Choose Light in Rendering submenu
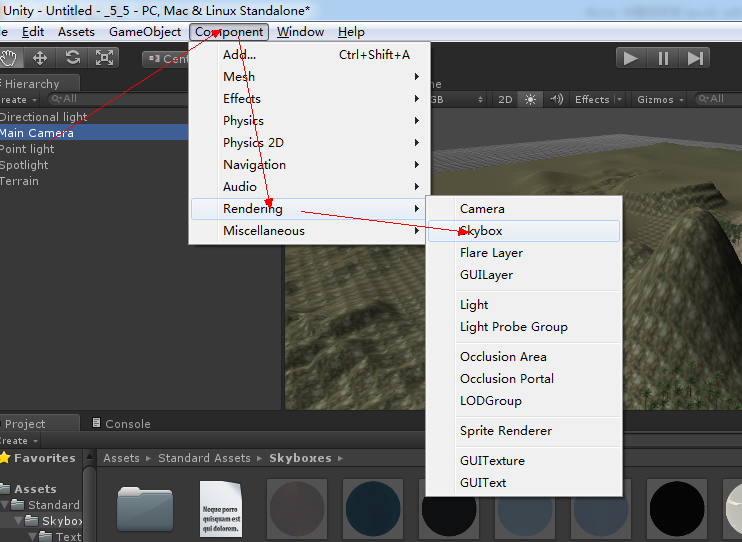The image size is (742, 542). coord(524,305)
